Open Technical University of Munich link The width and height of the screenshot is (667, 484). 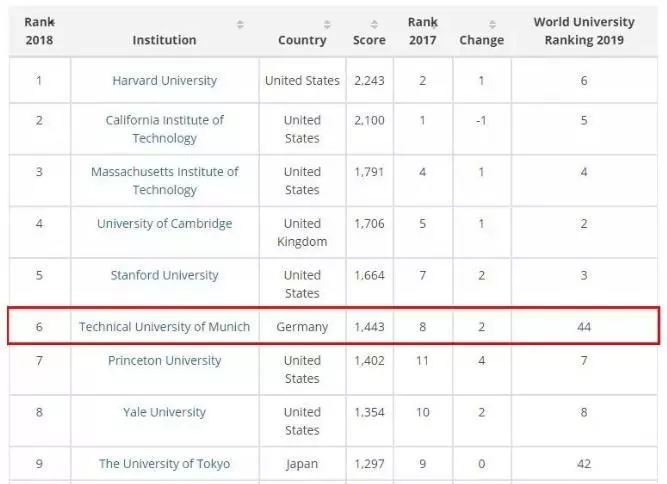165,327
